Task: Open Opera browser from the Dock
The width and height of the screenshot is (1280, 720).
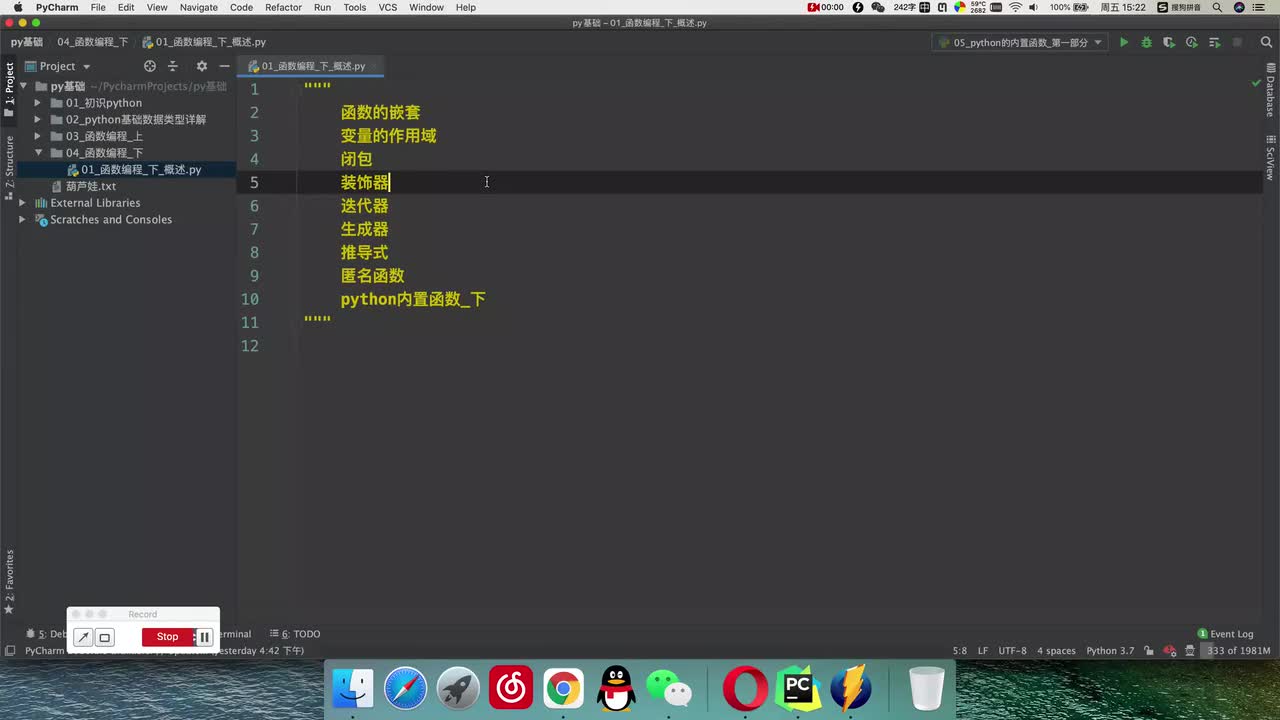Action: pos(745,689)
